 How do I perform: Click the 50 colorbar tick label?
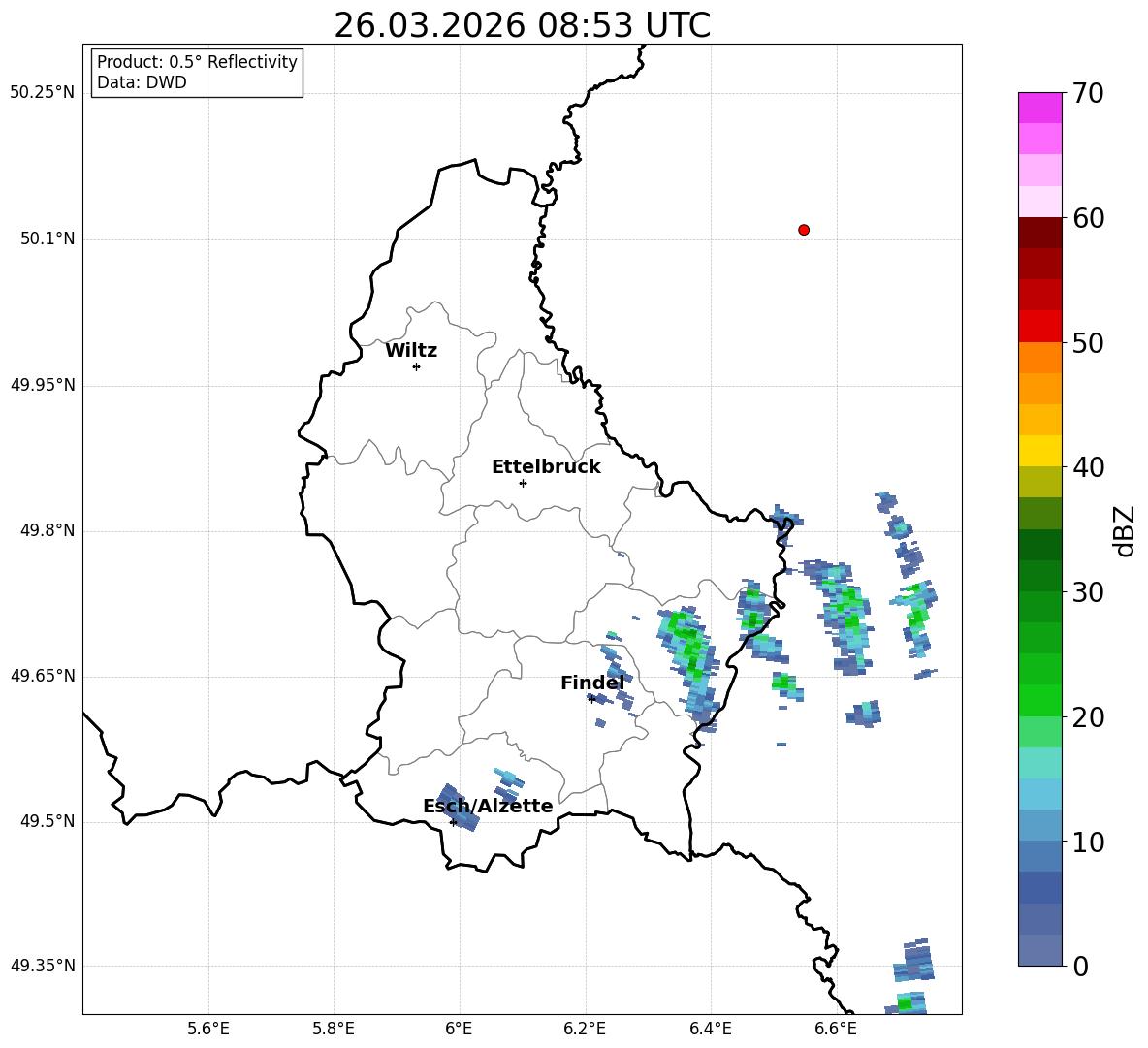coord(1088,343)
